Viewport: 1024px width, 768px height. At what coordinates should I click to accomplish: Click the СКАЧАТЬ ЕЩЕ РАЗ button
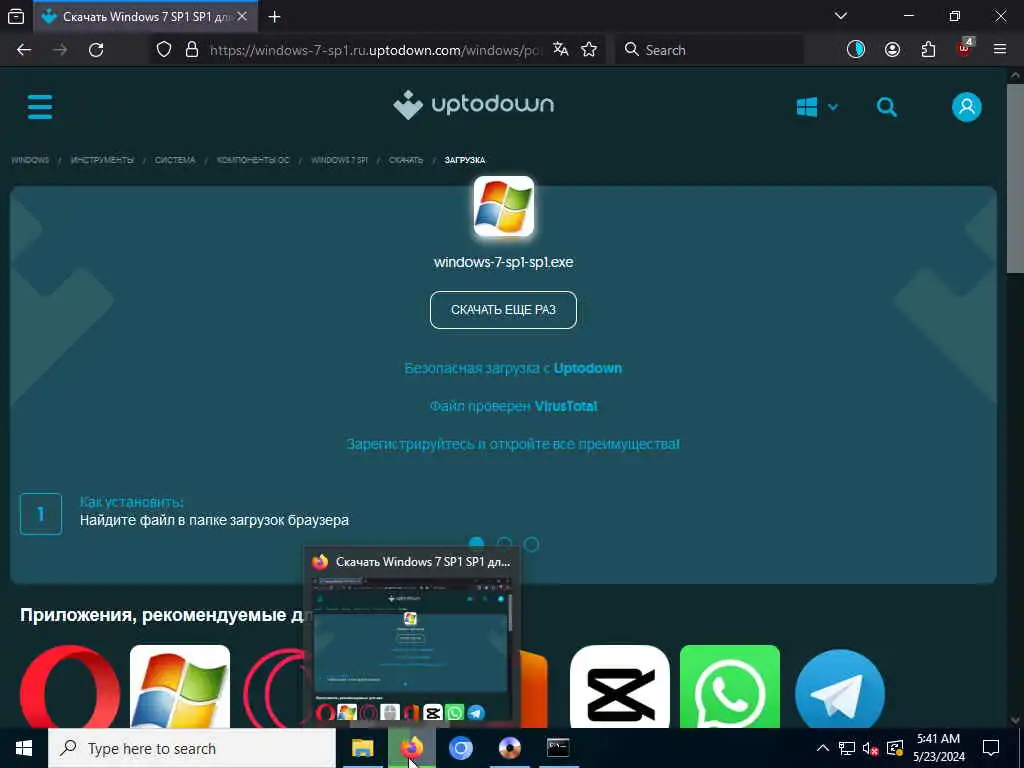tap(504, 310)
